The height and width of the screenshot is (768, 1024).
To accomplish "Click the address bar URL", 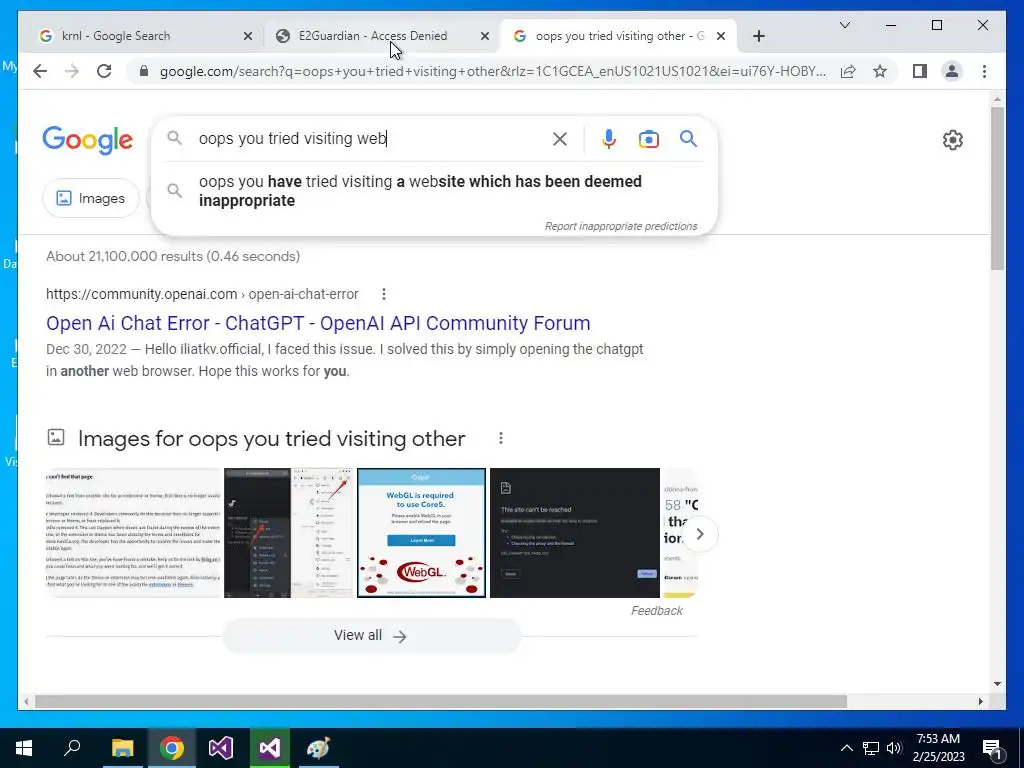I will click(492, 71).
